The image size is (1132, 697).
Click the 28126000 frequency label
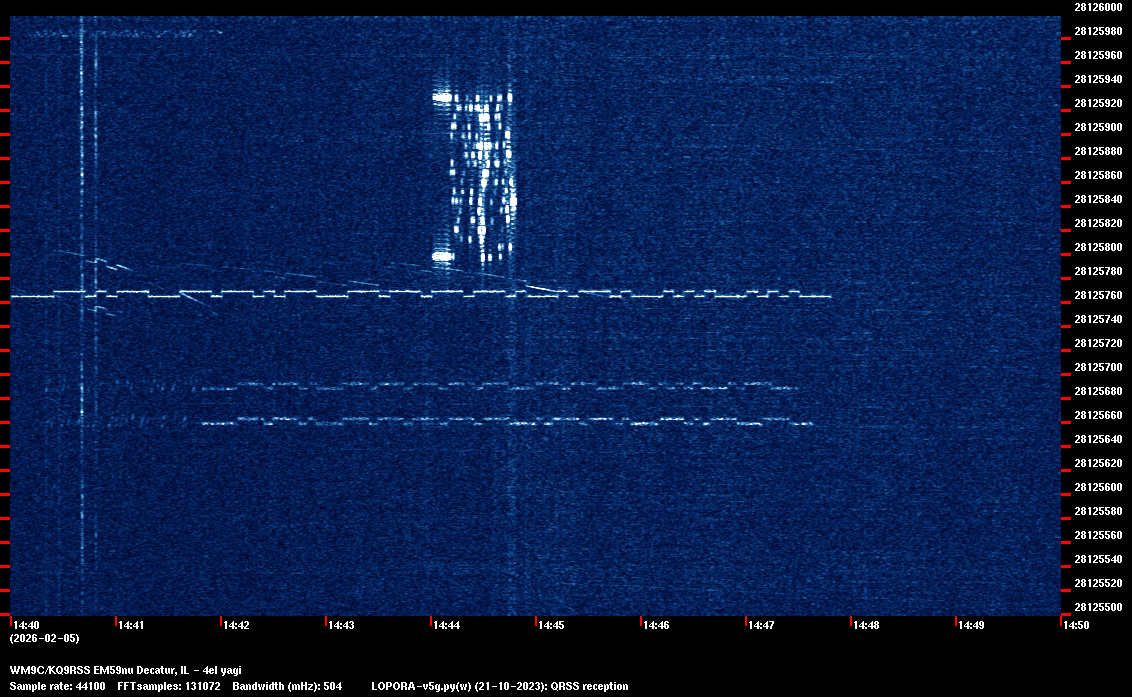pos(1097,7)
